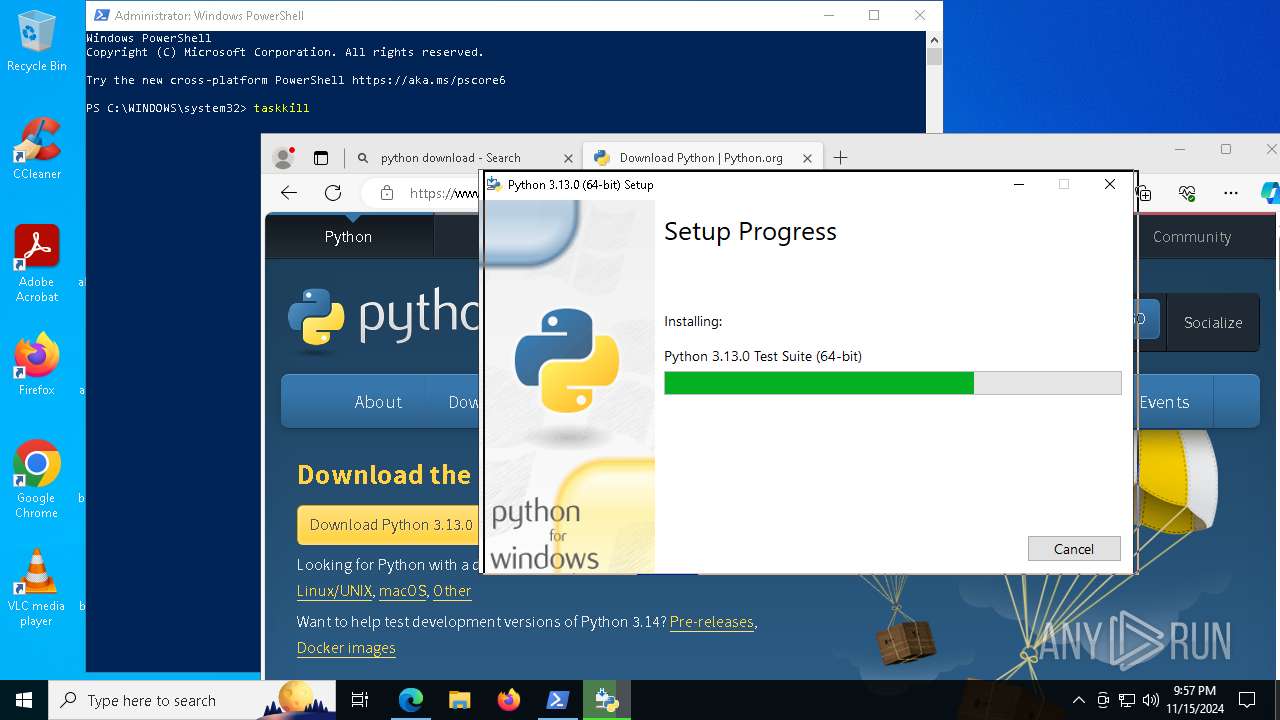Screen dimensions: 1280x720
Task: Open the 9:57 PM clock and calendar
Action: [1194, 700]
